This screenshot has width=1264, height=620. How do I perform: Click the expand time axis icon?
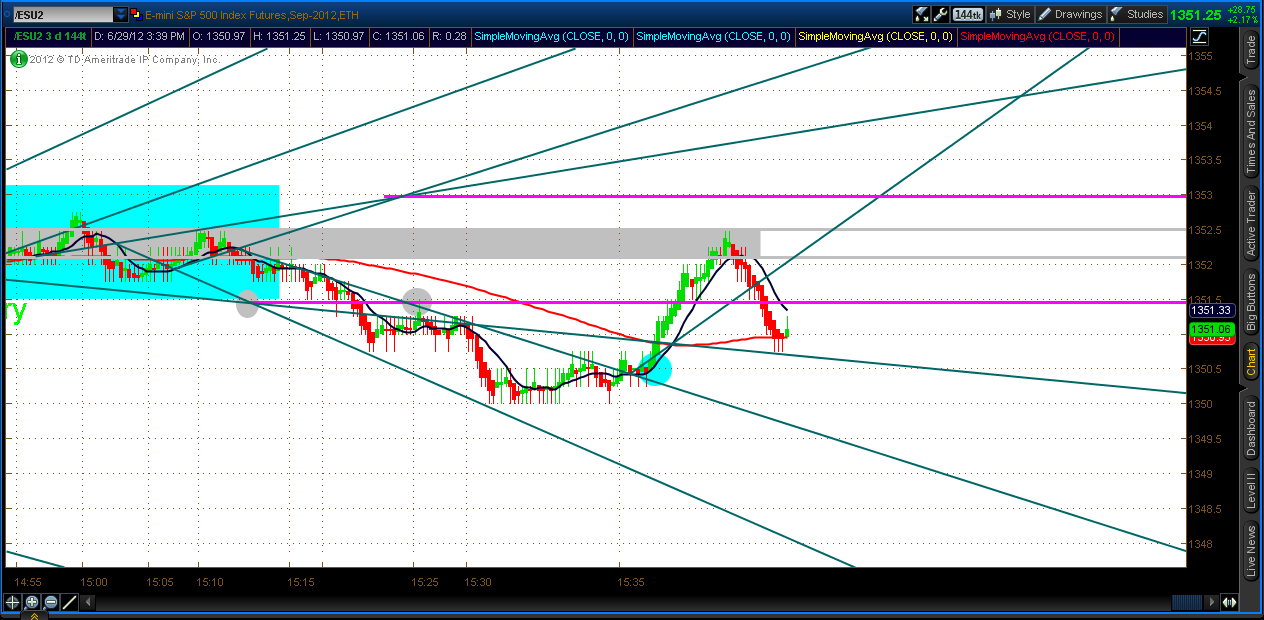1230,602
